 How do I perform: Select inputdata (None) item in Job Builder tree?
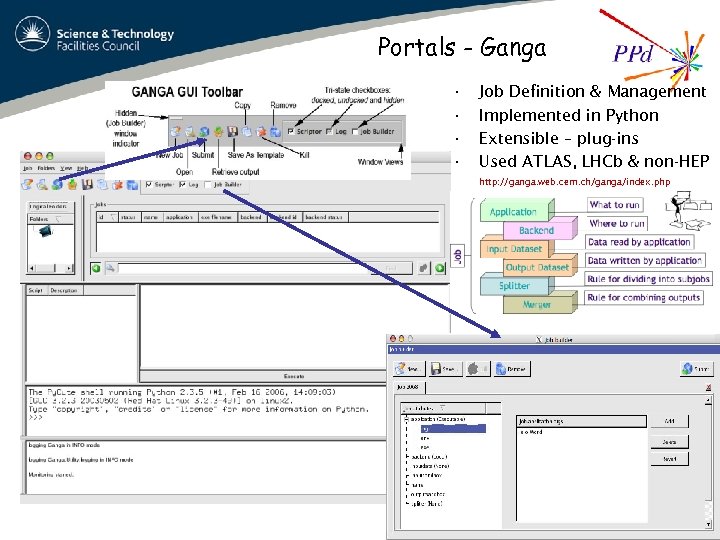[431, 466]
